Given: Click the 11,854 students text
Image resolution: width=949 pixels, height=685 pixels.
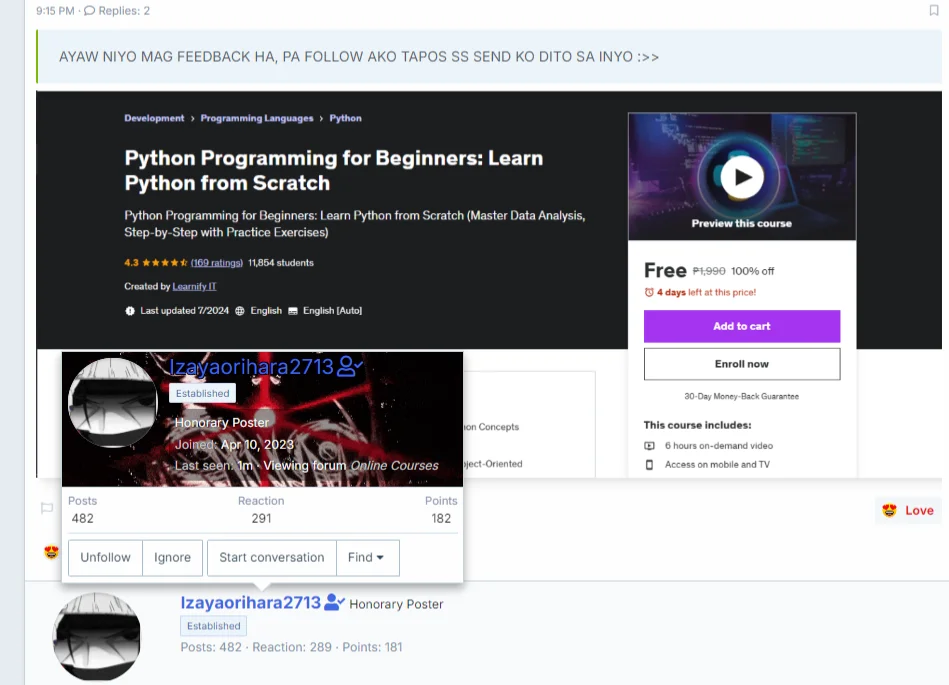Looking at the screenshot, I should pyautogui.click(x=281, y=263).
